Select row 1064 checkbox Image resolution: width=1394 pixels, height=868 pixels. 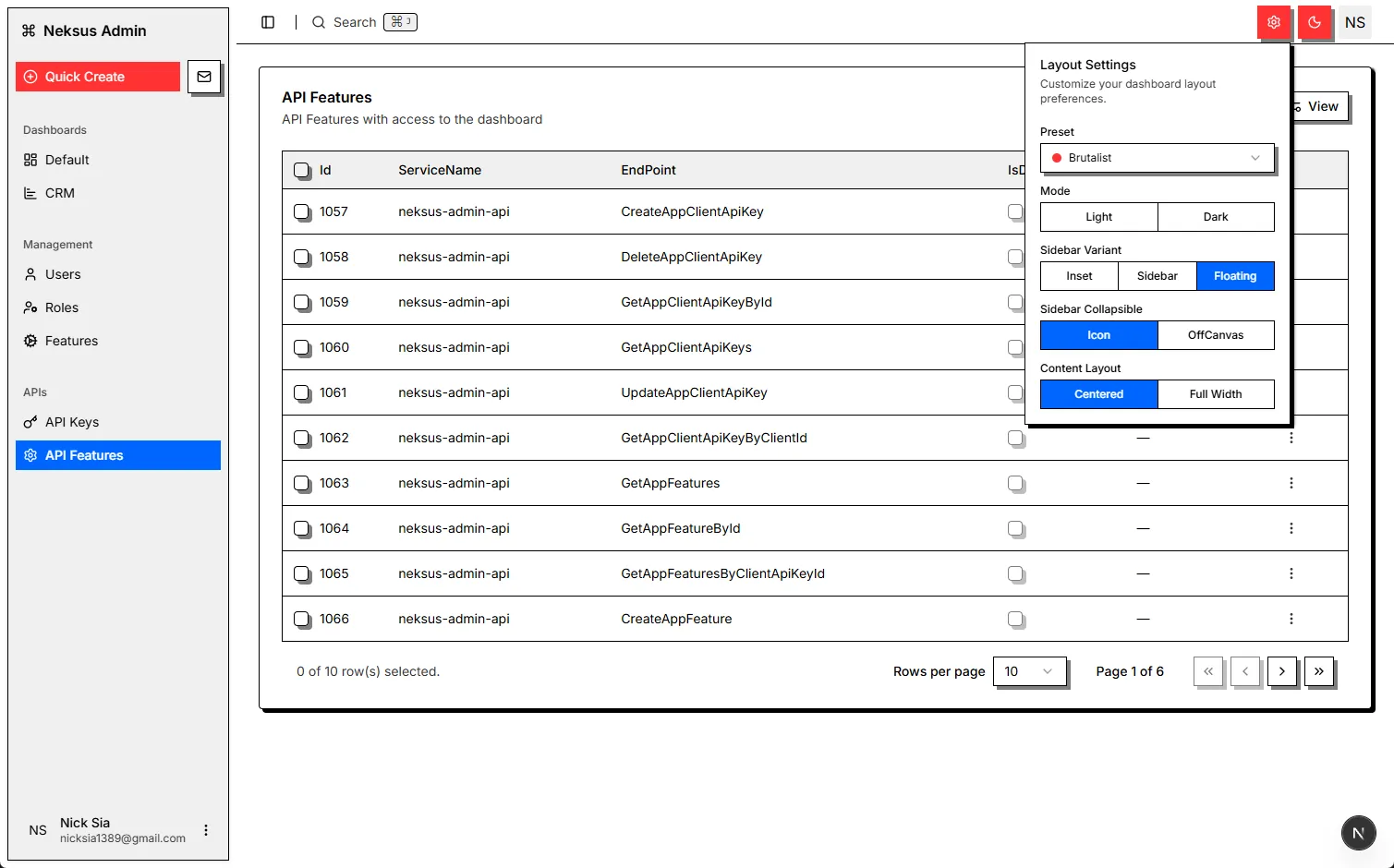tap(302, 528)
